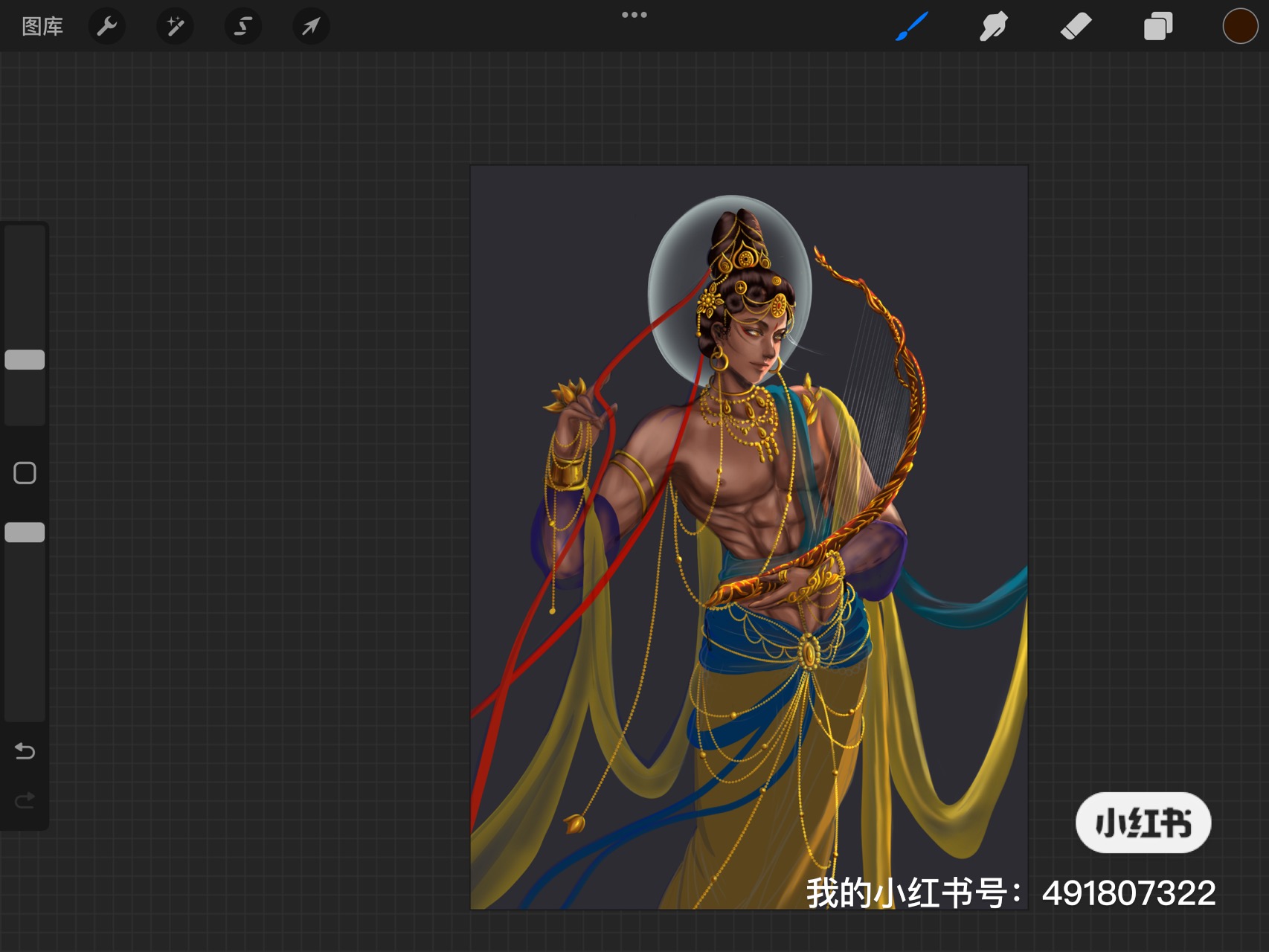1269x952 pixels.
Task: Select the Brush paint tool
Action: coord(912,27)
